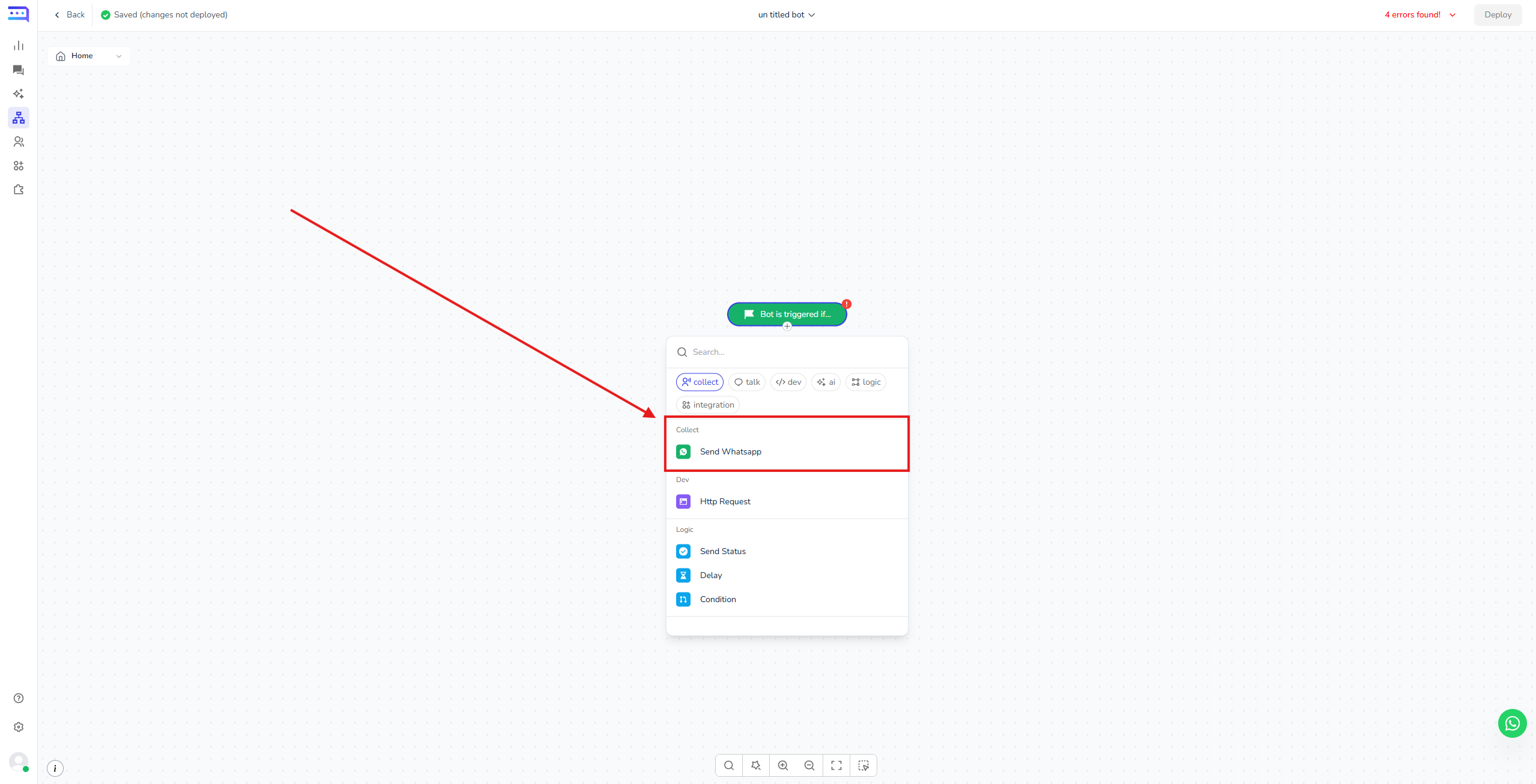Click the red error badge on trigger node
1536x784 pixels.
(847, 304)
